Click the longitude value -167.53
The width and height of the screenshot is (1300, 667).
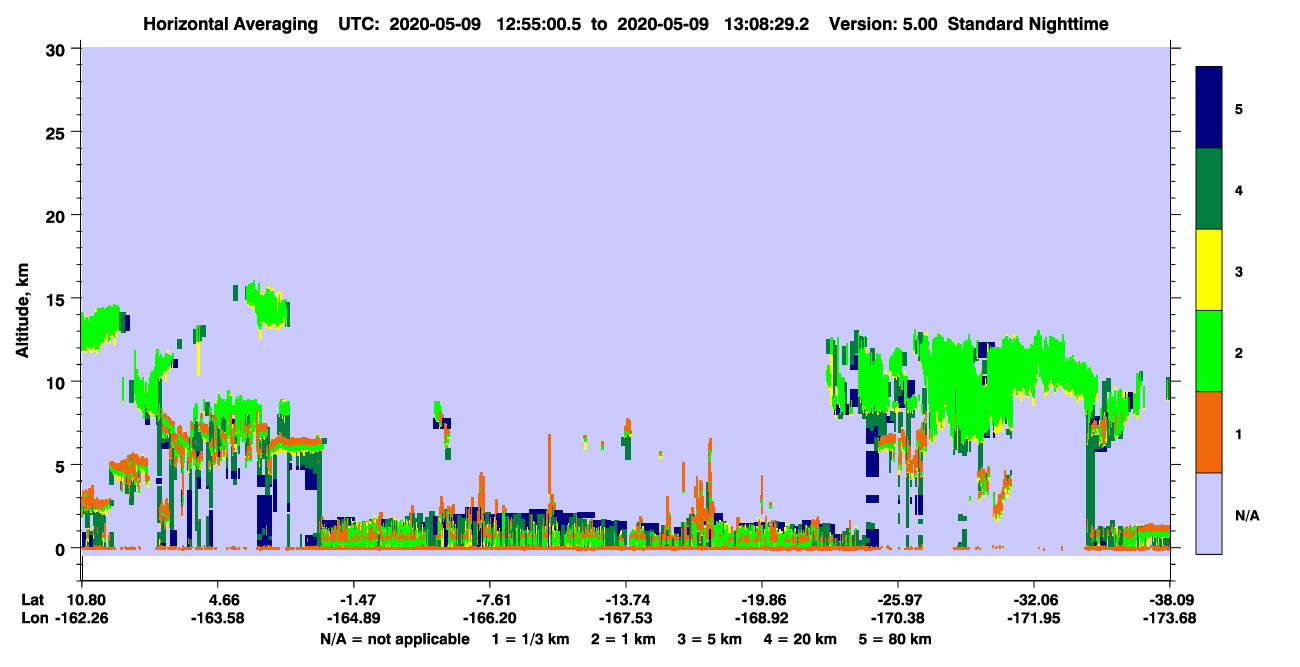coord(626,618)
